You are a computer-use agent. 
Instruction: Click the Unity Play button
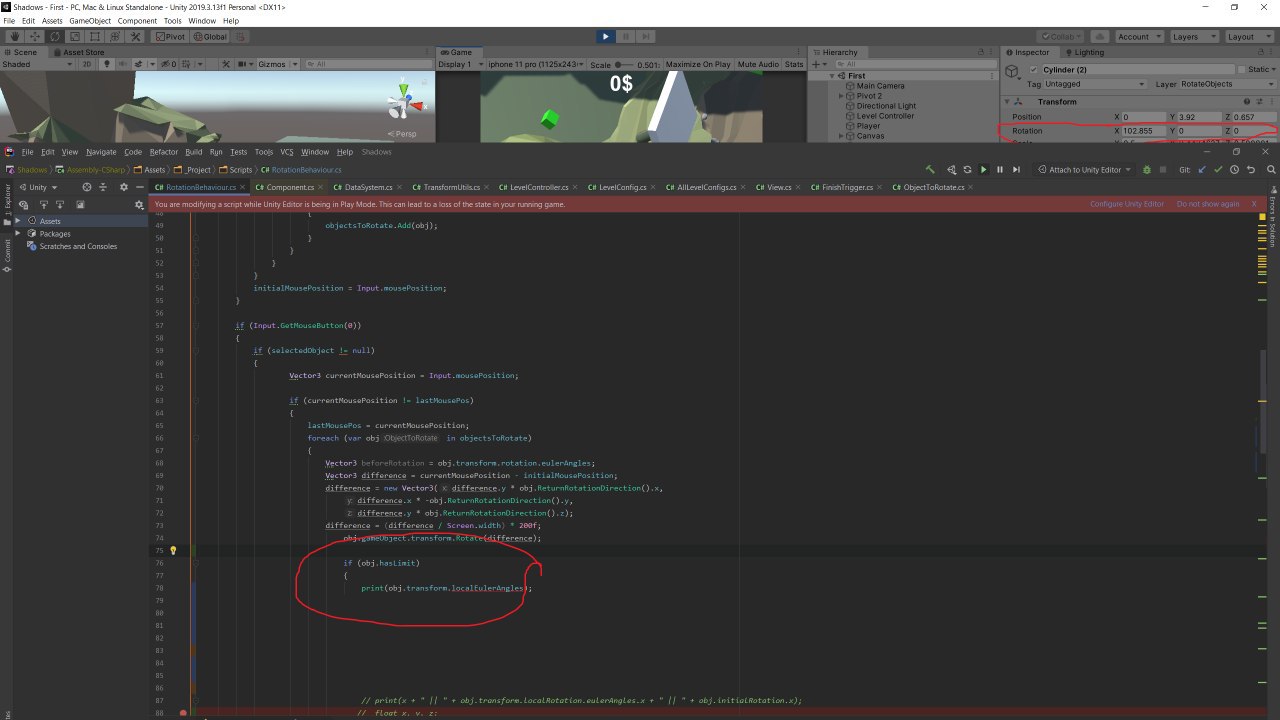coord(605,36)
